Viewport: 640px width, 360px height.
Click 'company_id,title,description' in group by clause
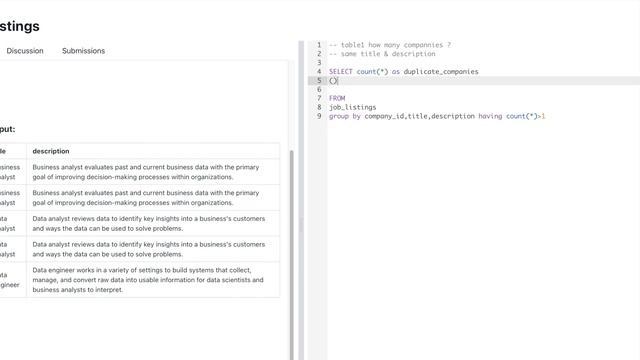point(420,116)
